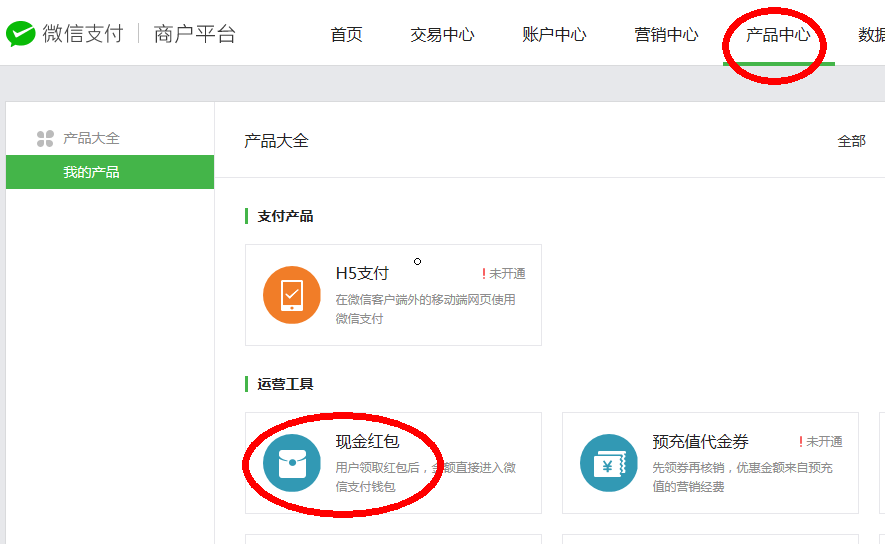Viewport: 885px width, 544px height.
Task: Go to the 首页 tab
Action: (x=346, y=35)
